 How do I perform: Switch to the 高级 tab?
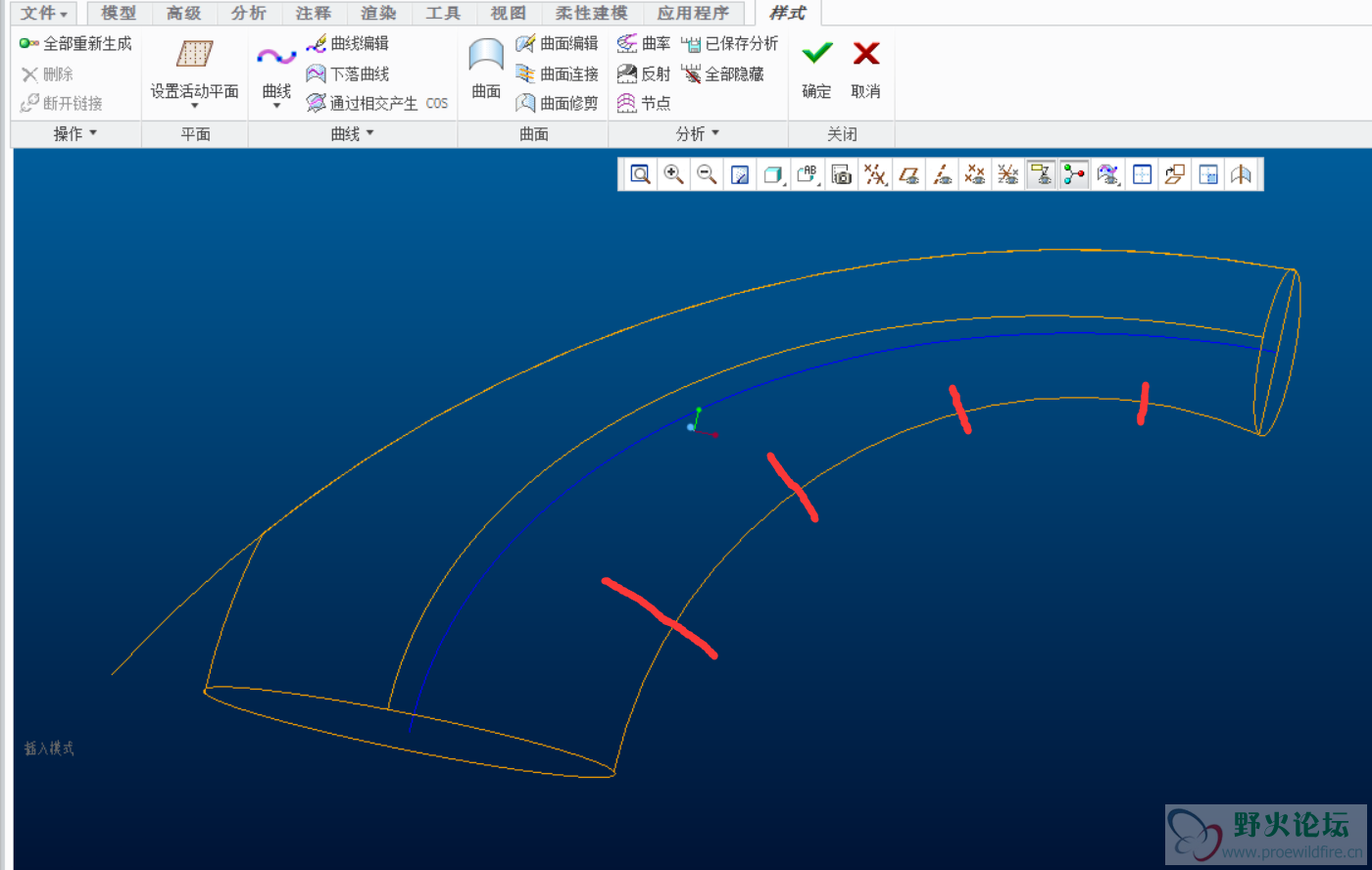pos(183,13)
